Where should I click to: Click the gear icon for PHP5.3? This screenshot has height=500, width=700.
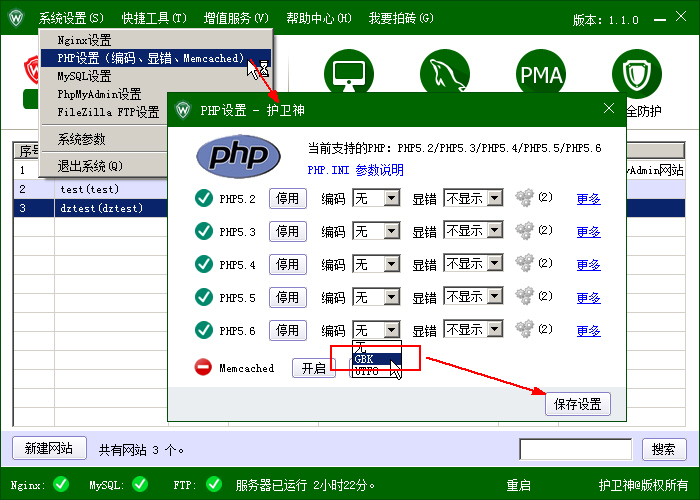(x=525, y=231)
